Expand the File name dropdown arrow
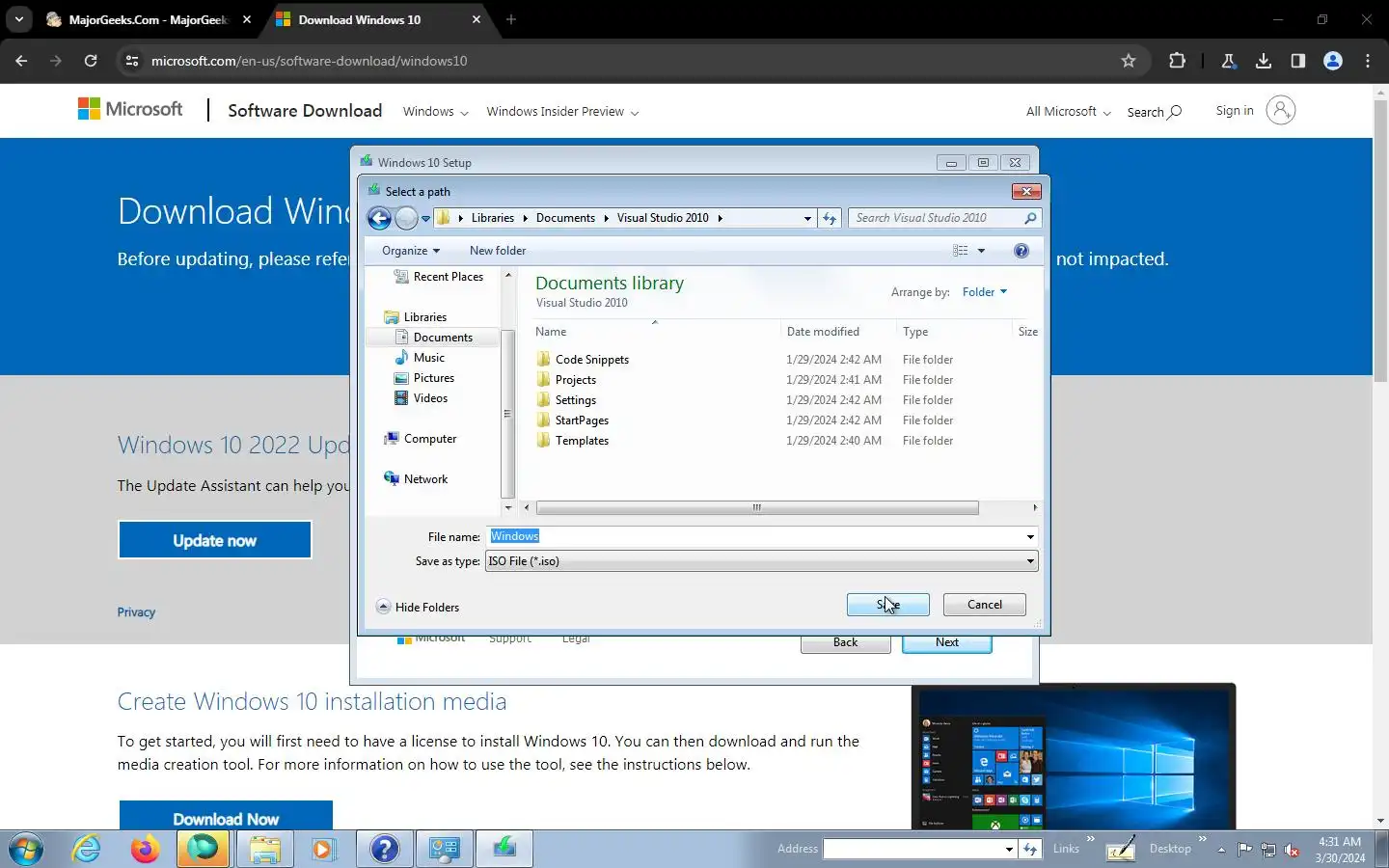The width and height of the screenshot is (1389, 868). (x=1030, y=537)
